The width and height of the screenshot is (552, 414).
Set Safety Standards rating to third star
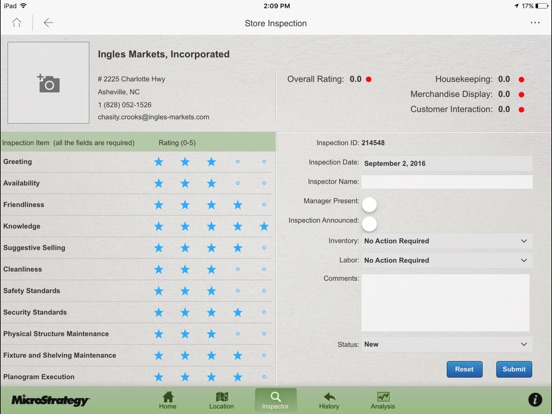point(211,291)
